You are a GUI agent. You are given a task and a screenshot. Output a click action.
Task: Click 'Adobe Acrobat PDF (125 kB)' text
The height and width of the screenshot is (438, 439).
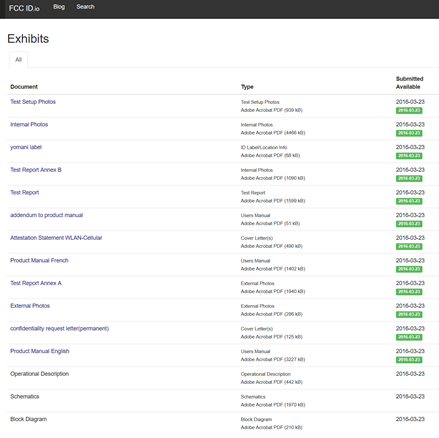pyautogui.click(x=272, y=337)
